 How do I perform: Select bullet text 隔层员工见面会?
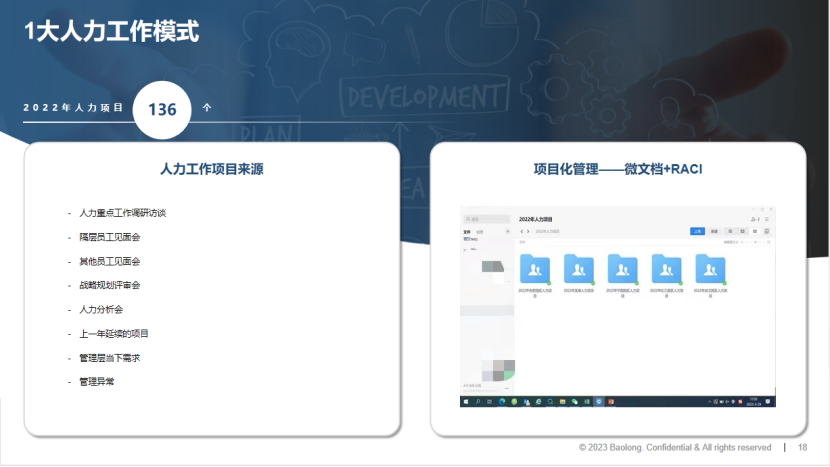click(110, 237)
